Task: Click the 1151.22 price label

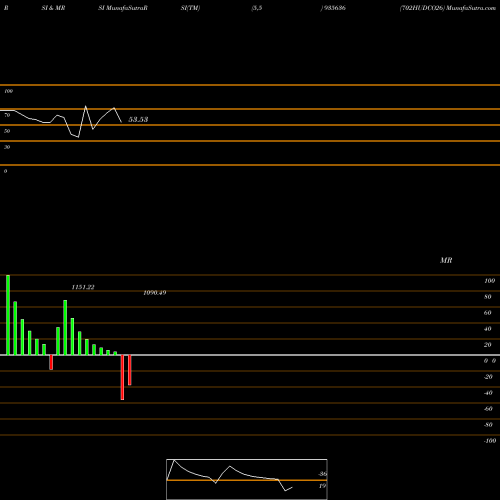Action: (x=83, y=287)
